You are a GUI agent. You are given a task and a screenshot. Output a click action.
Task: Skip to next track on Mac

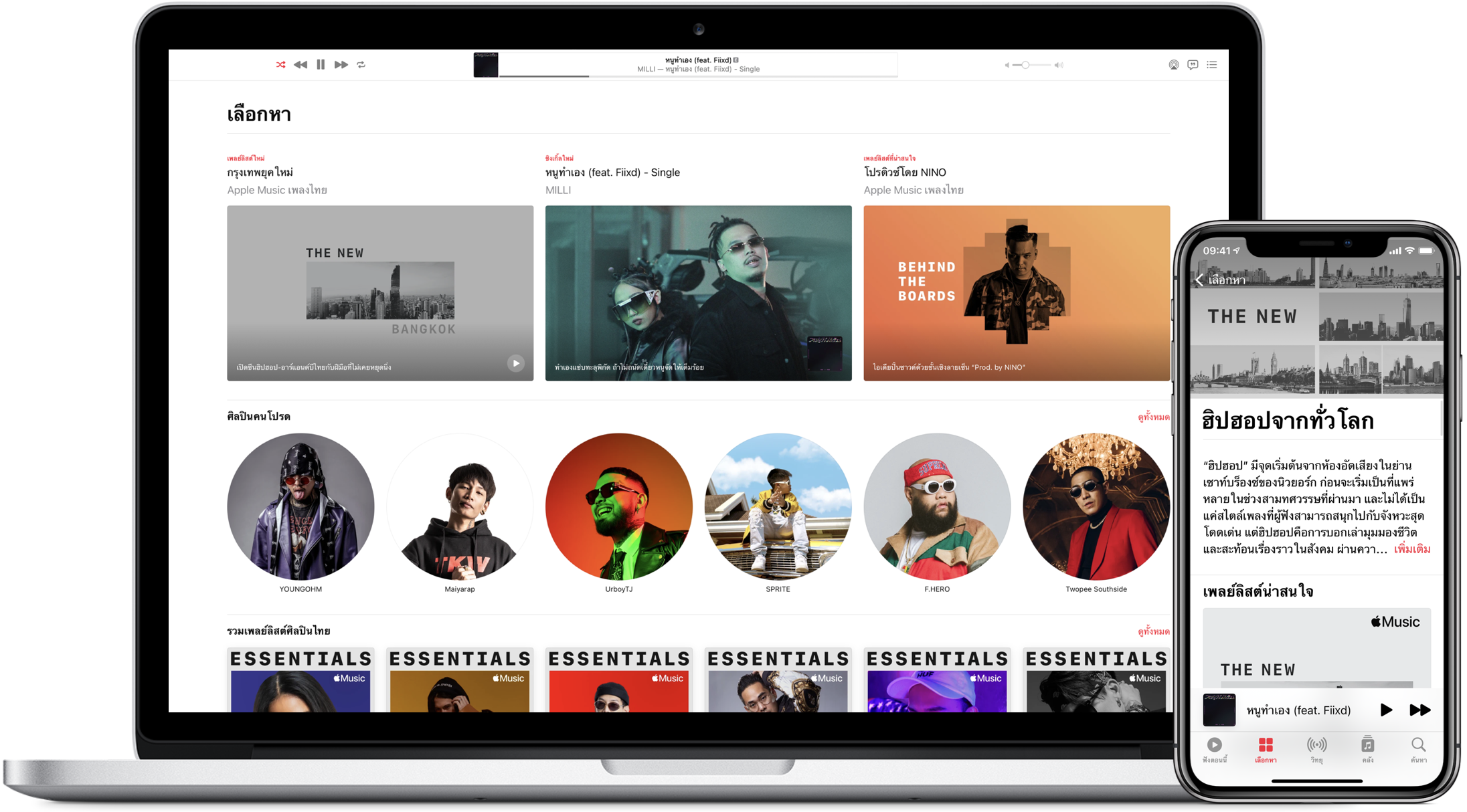pos(341,65)
